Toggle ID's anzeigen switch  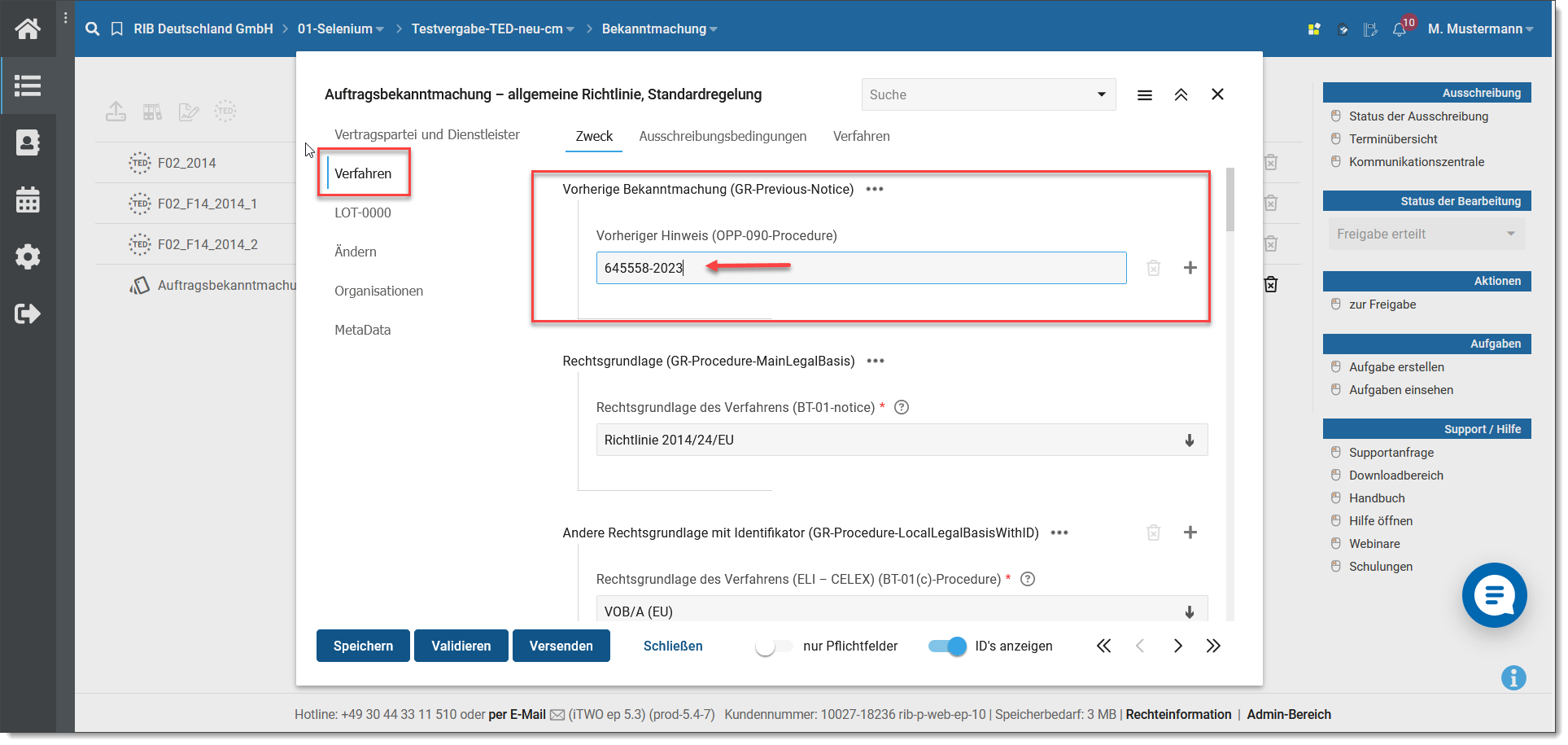(x=947, y=646)
